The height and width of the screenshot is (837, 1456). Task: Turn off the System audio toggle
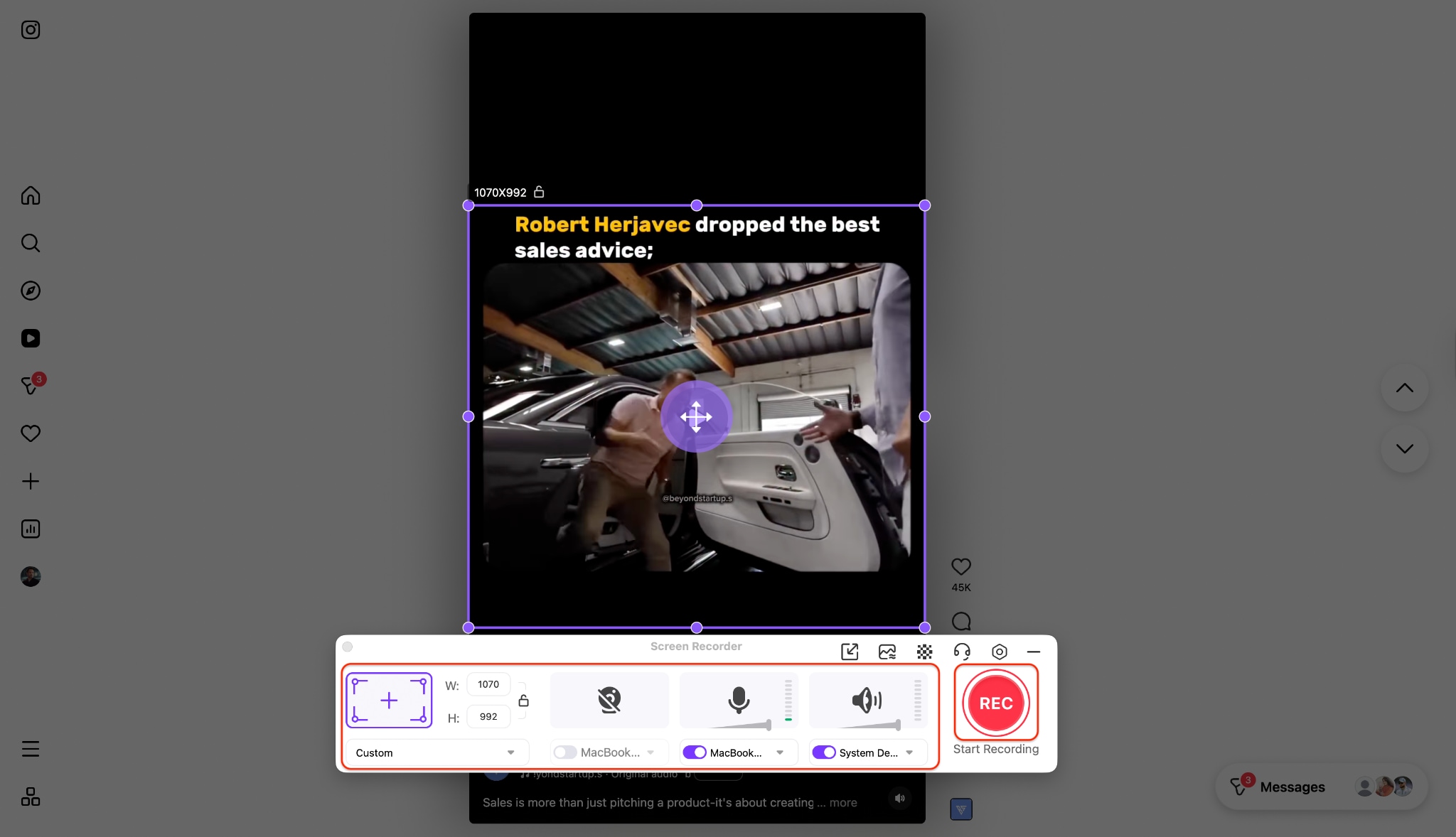click(x=824, y=752)
